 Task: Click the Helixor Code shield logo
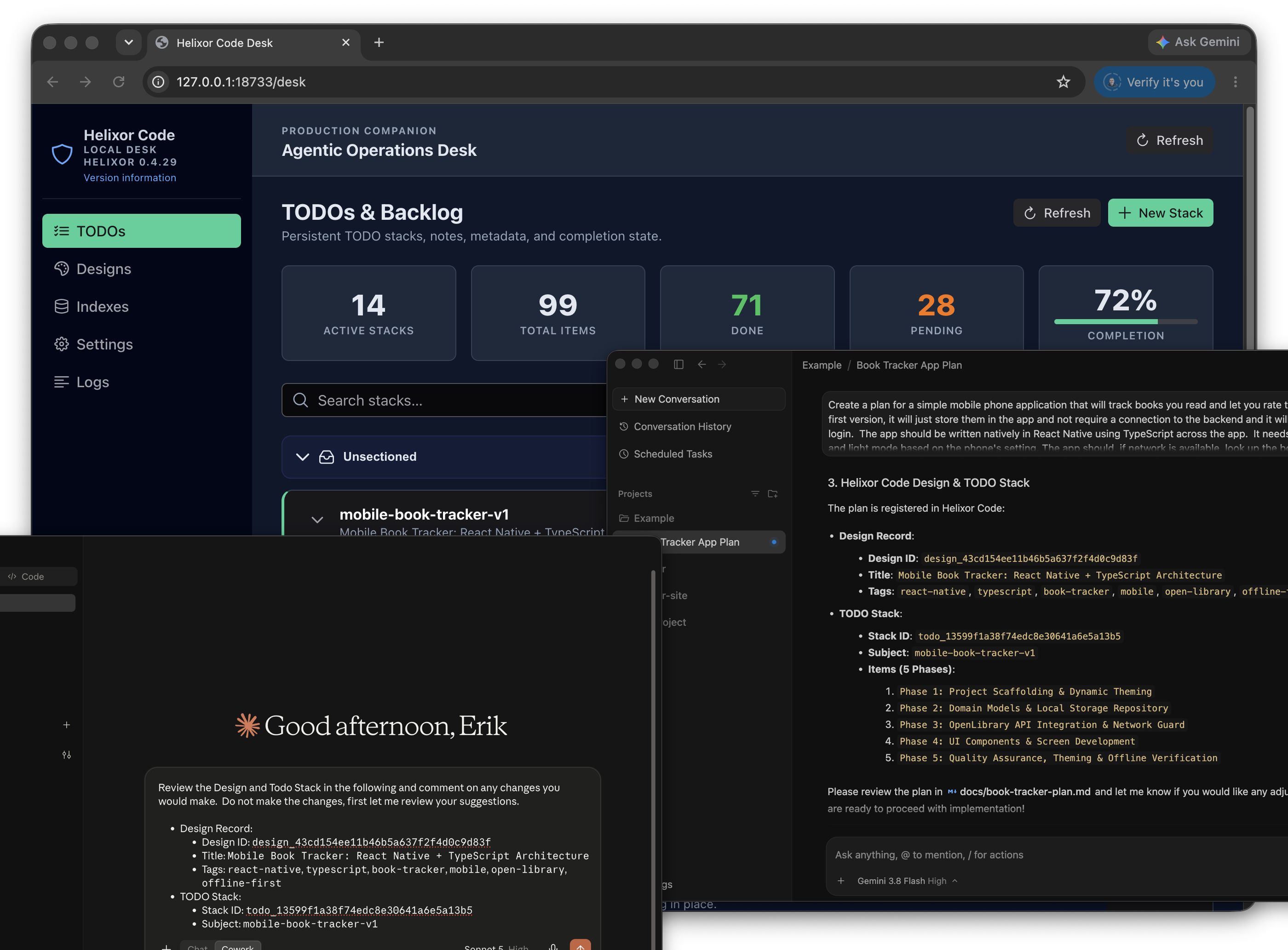point(62,154)
